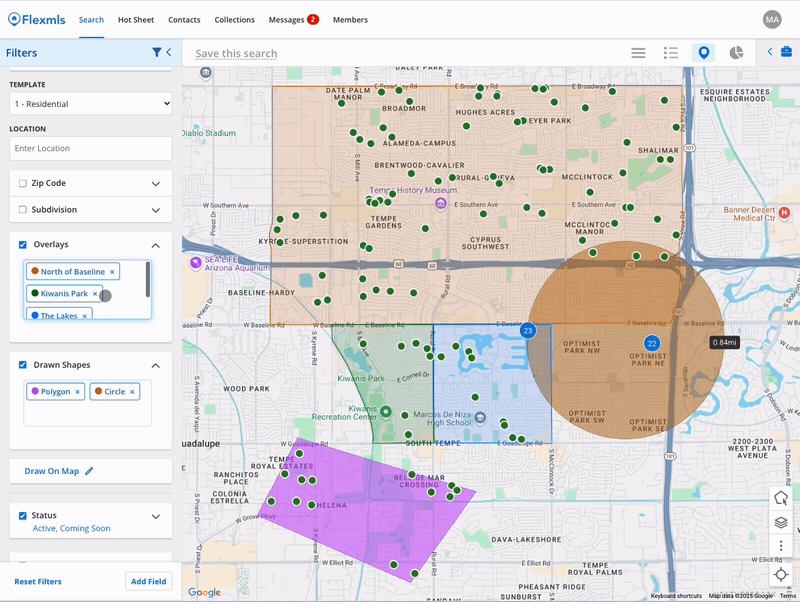The image size is (800, 602).
Task: Check the Zip Code checkbox
Action: click(23, 184)
